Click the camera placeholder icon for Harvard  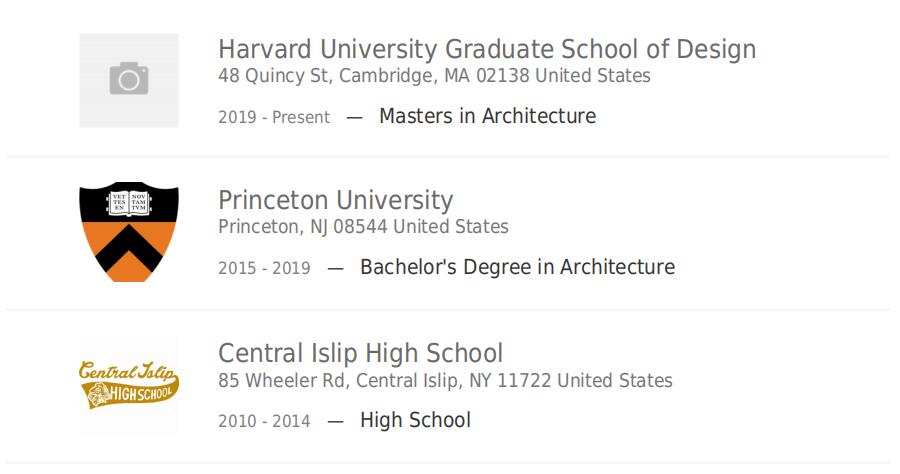[x=129, y=78]
